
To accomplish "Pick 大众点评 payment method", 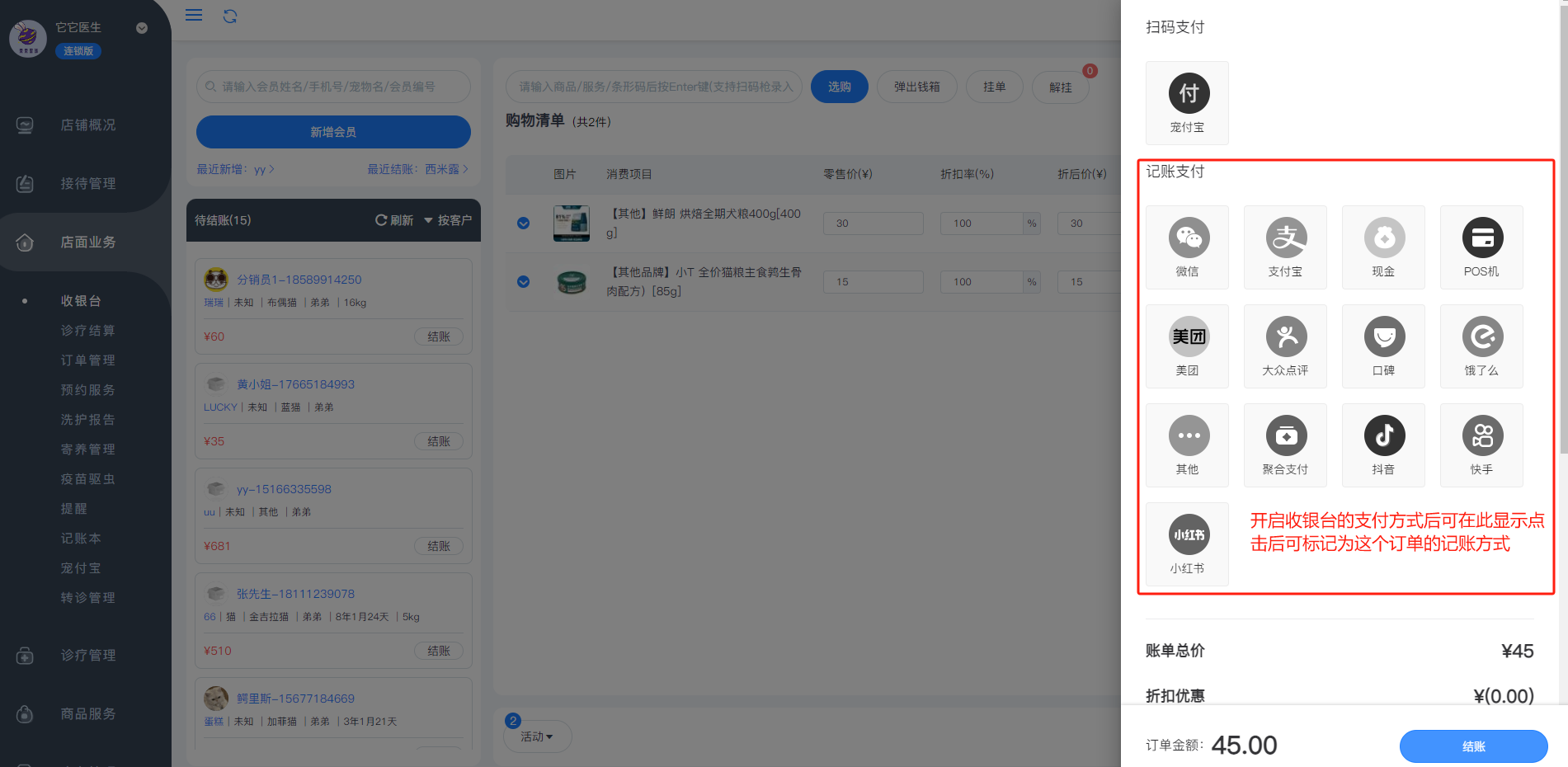I will pos(1285,346).
